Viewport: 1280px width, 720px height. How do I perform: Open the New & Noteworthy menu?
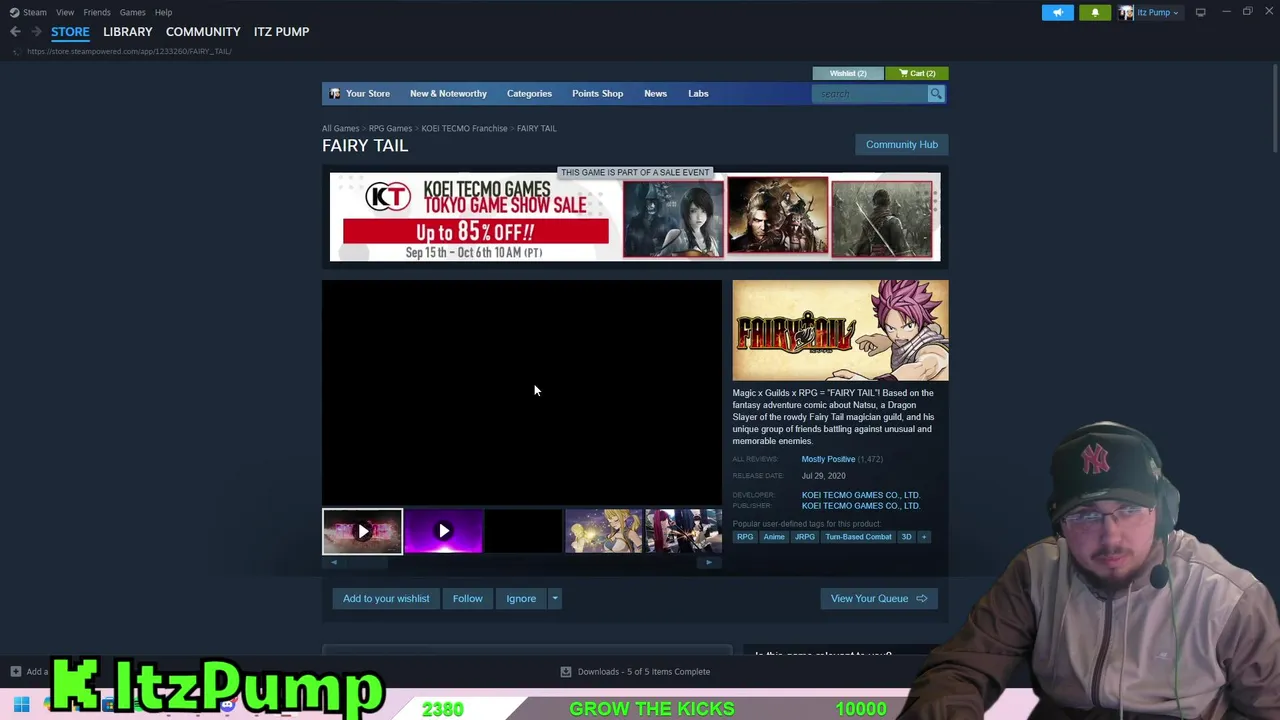448,94
